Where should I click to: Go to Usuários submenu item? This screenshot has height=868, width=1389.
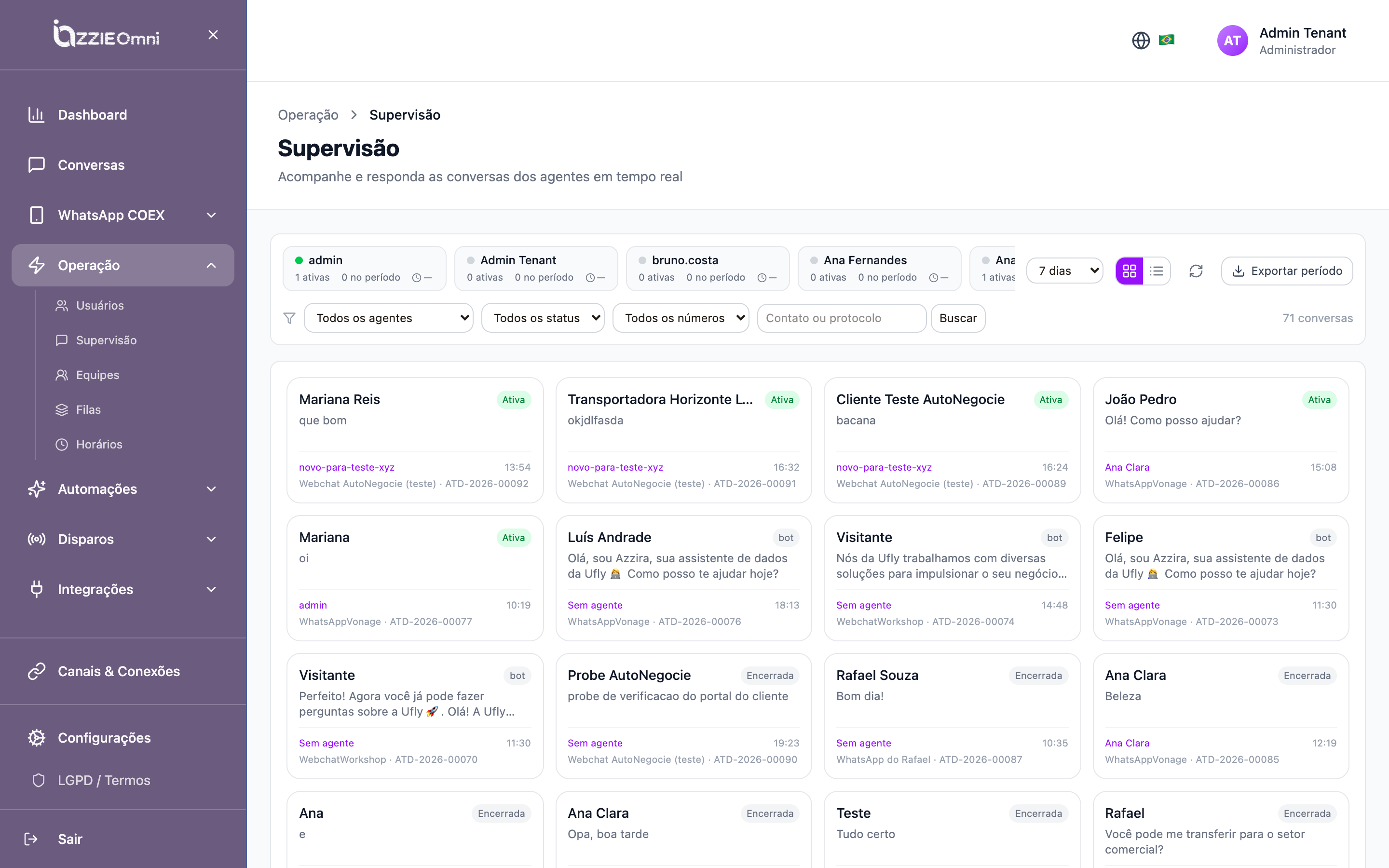pyautogui.click(x=99, y=305)
